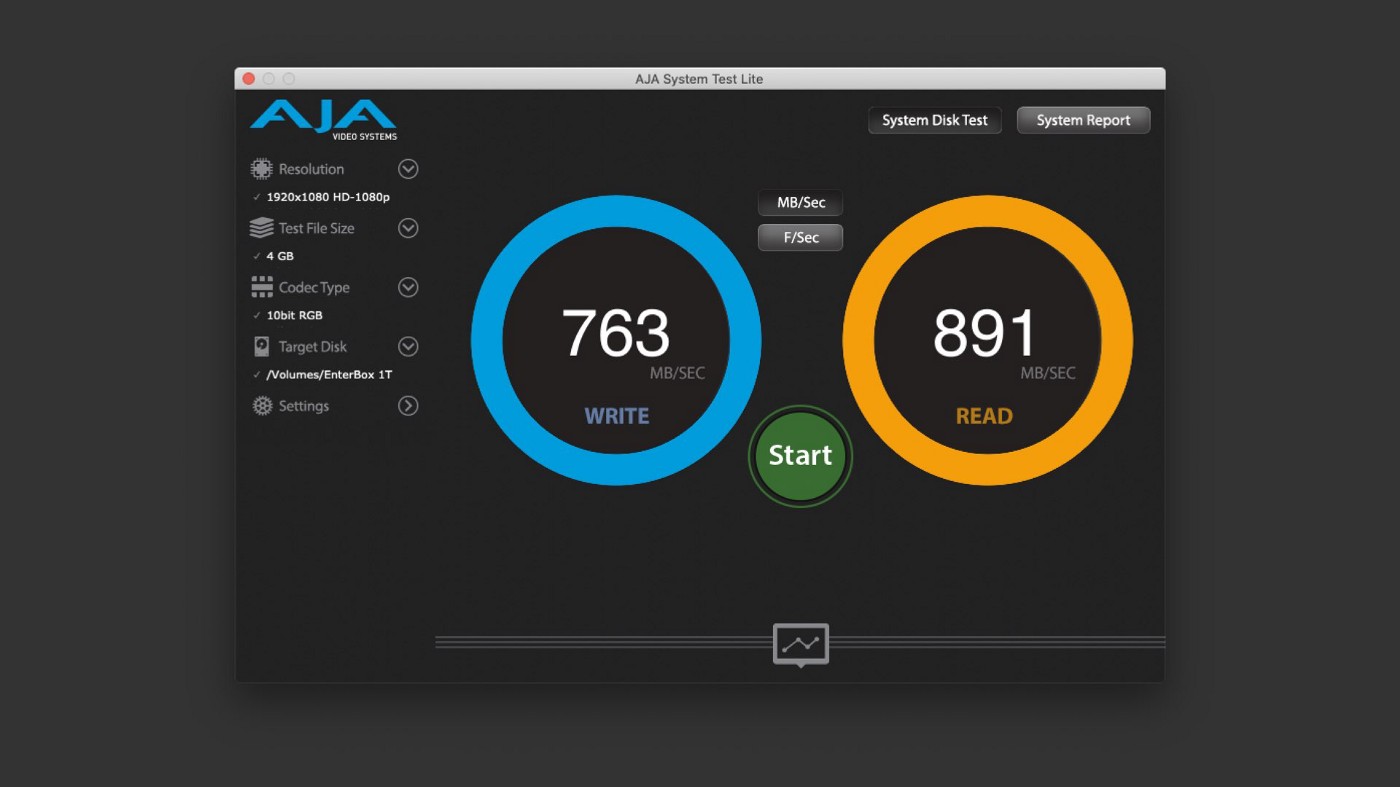Screen dimensions: 1400x787
Task: Click the blue WRITE speed gauge
Action: (616, 340)
